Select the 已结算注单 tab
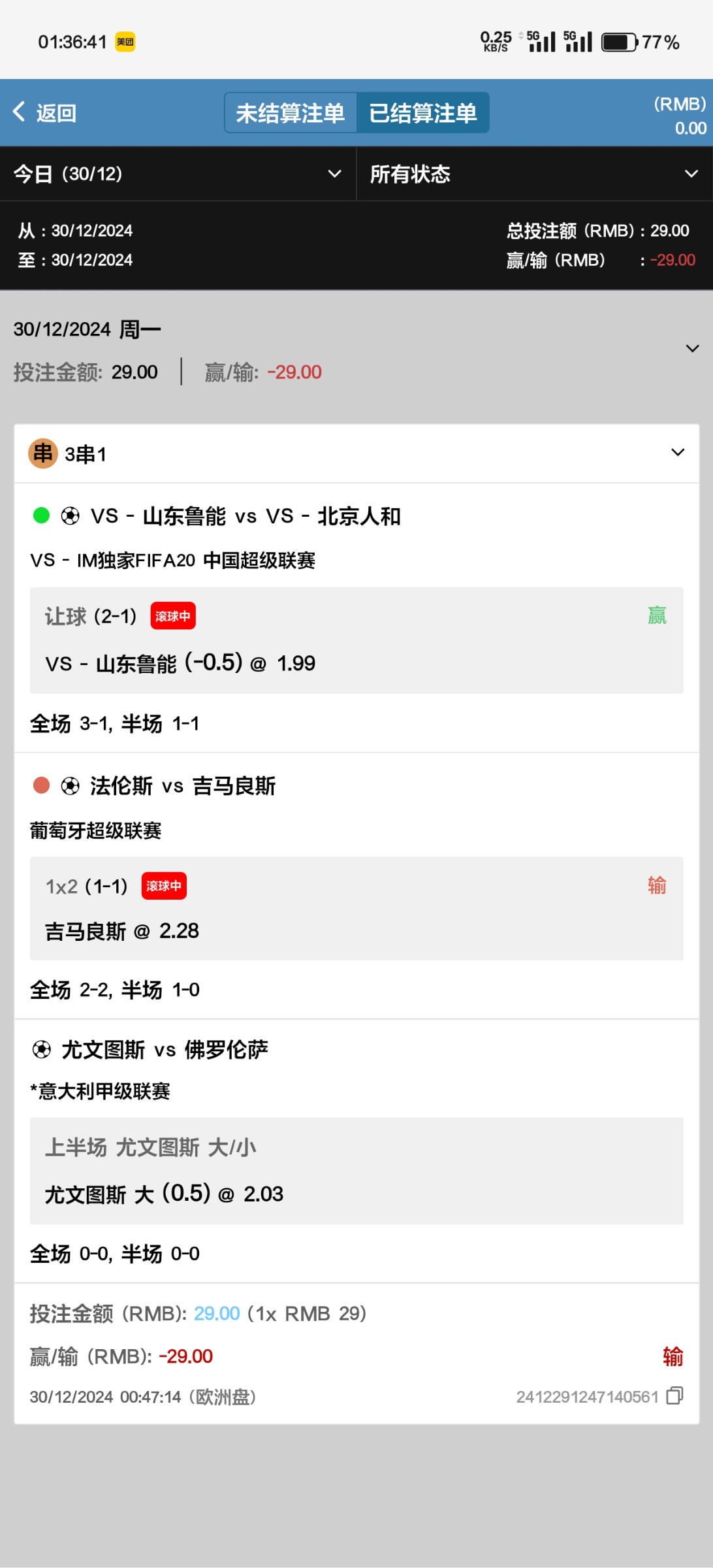 pos(423,113)
